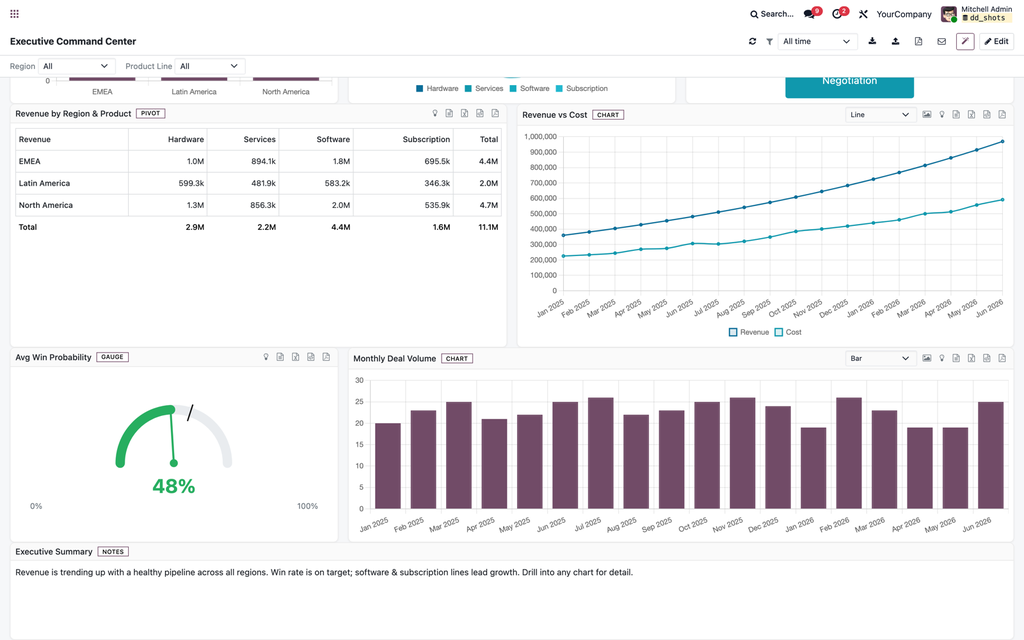Toggle the magic wand button
Image resolution: width=1024 pixels, height=640 pixels.
point(965,41)
